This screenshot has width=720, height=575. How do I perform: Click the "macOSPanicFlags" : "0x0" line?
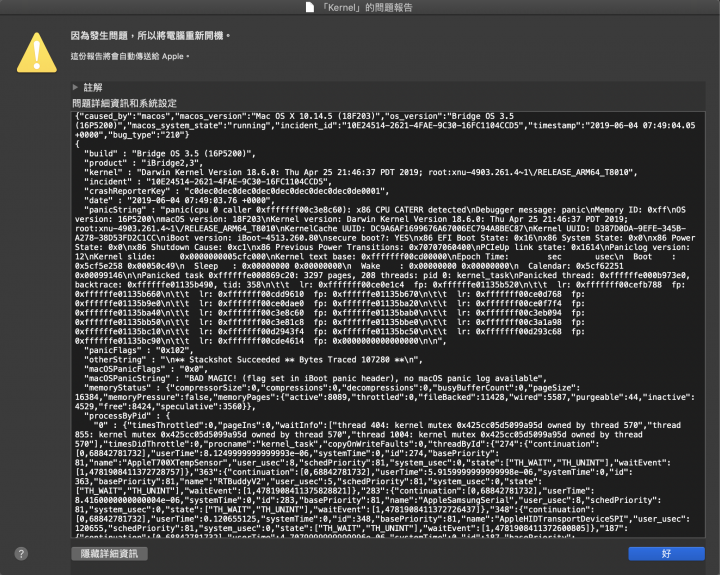point(146,369)
